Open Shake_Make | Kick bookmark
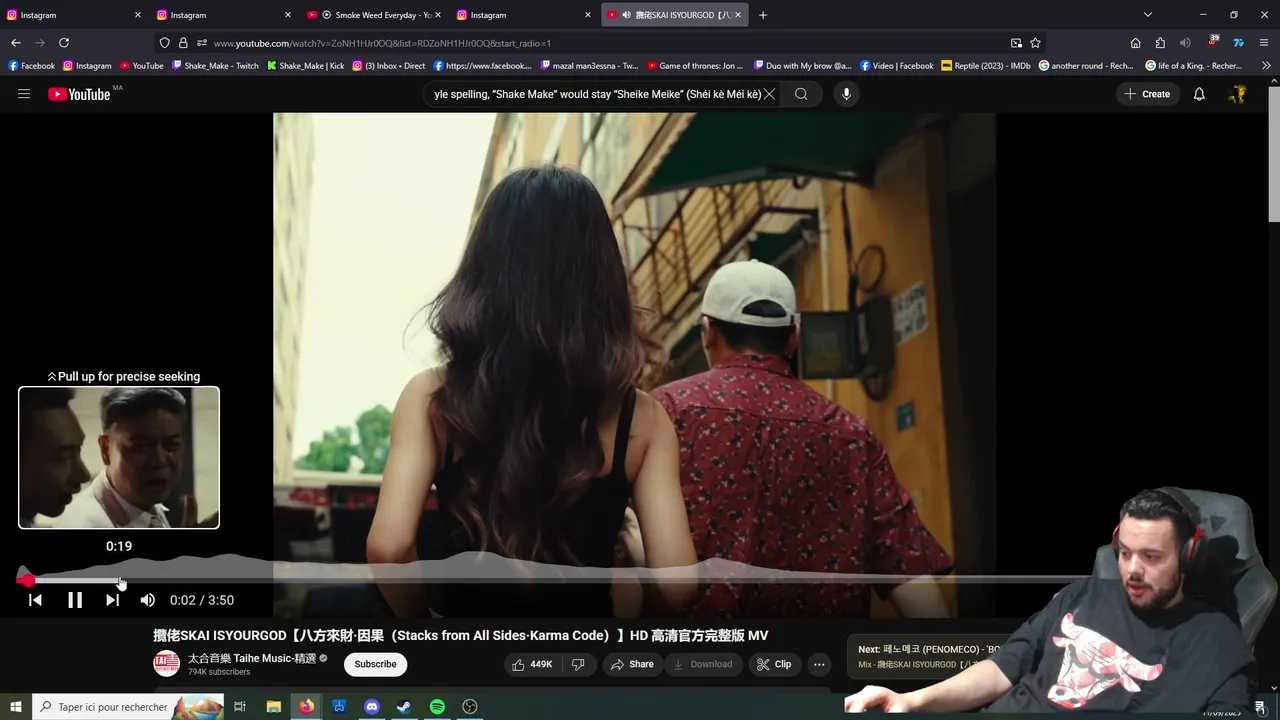1280x720 pixels. point(305,66)
